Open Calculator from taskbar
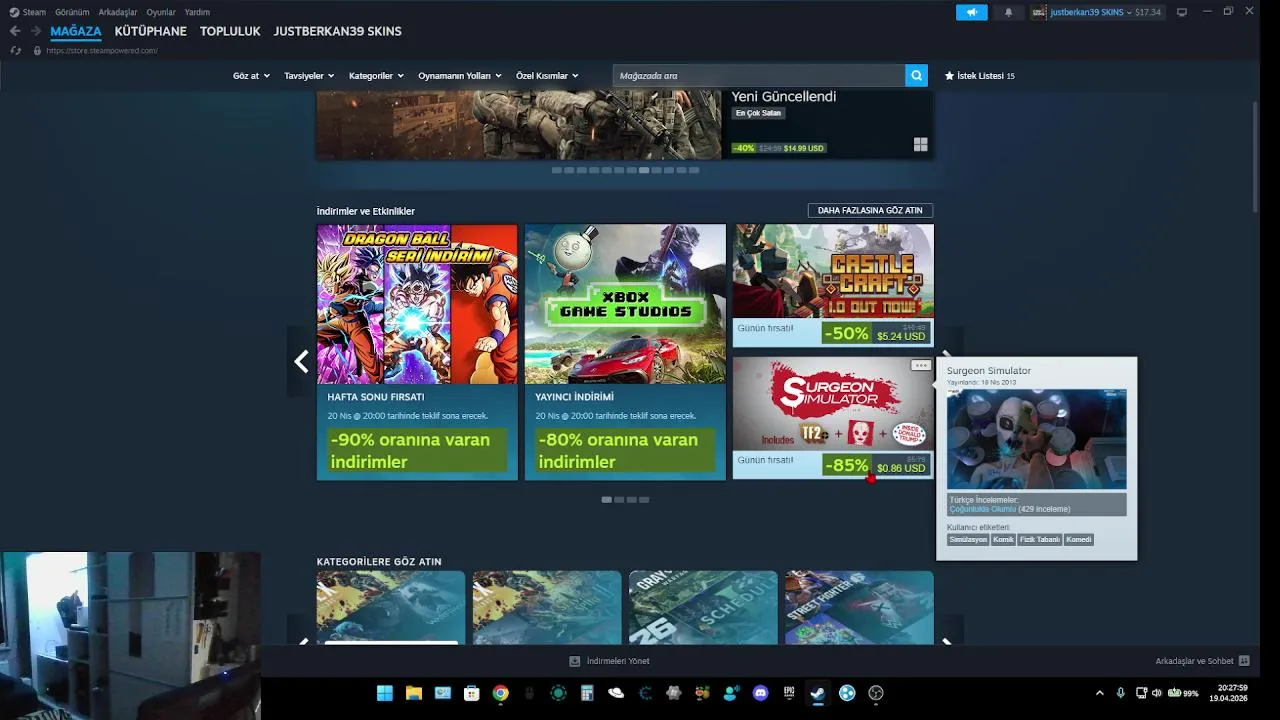The height and width of the screenshot is (720, 1280). point(587,693)
